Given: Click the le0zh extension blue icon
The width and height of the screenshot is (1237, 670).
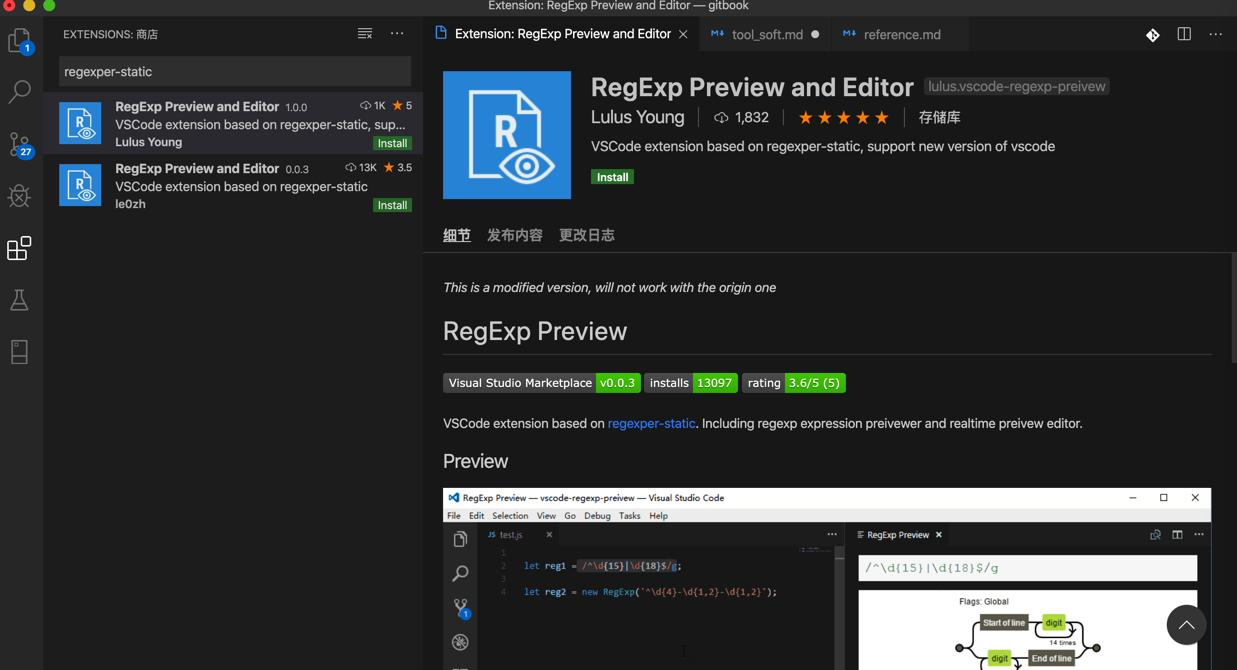Looking at the screenshot, I should pyautogui.click(x=80, y=185).
